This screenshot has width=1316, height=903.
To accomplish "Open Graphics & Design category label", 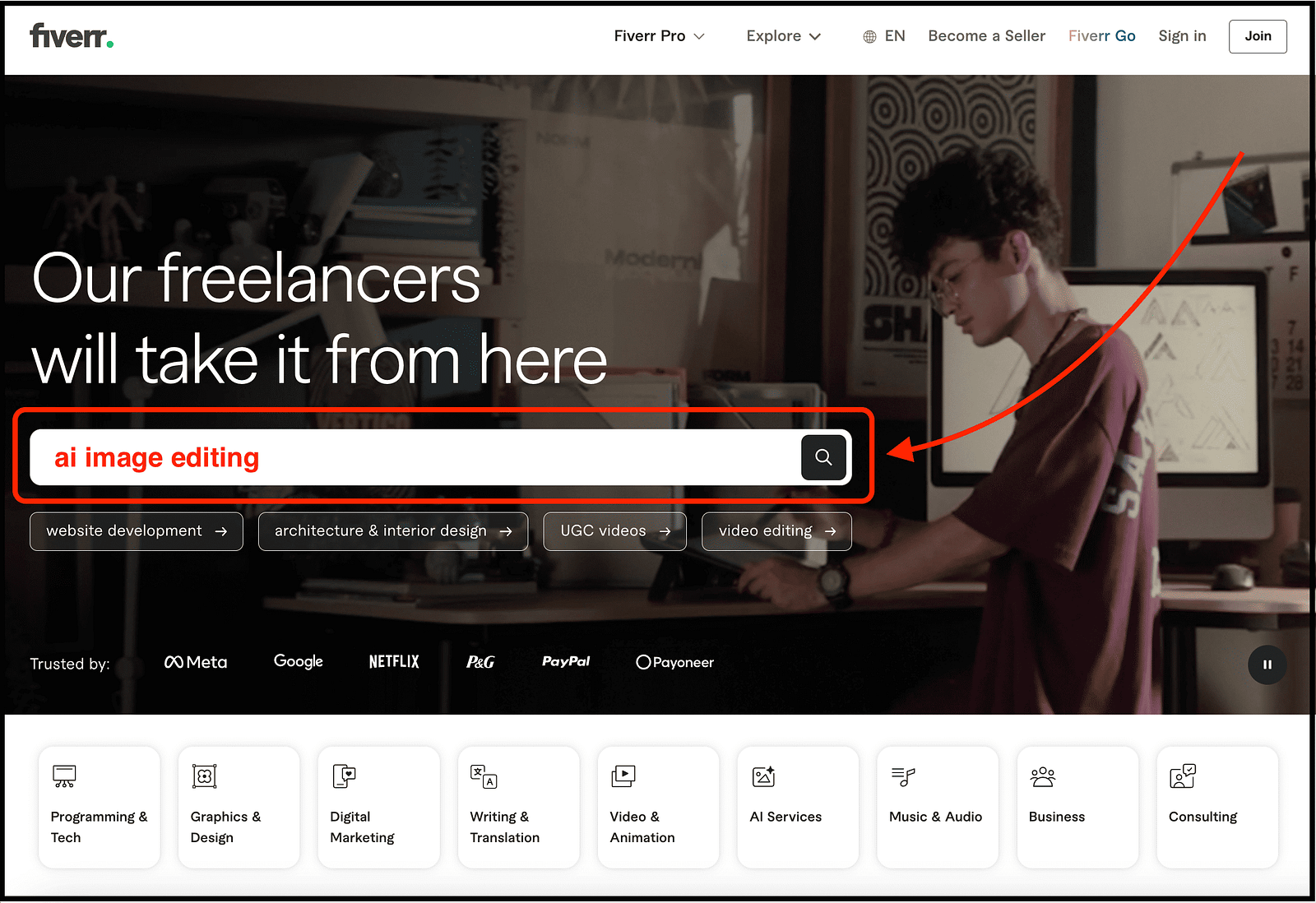I will point(225,827).
